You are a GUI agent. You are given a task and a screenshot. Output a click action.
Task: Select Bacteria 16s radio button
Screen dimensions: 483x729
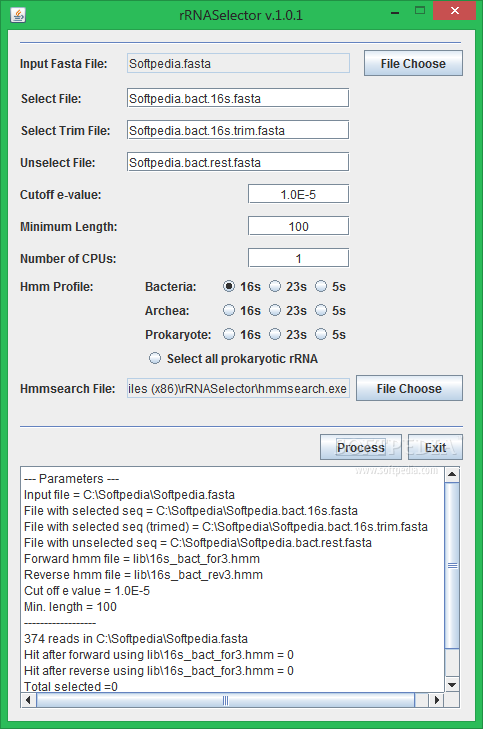pyautogui.click(x=229, y=286)
